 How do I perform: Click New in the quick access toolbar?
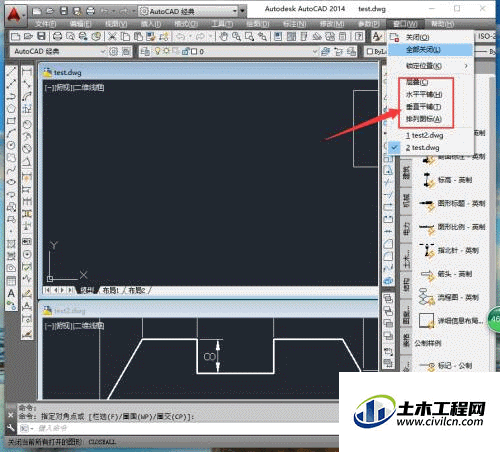pyautogui.click(x=36, y=11)
